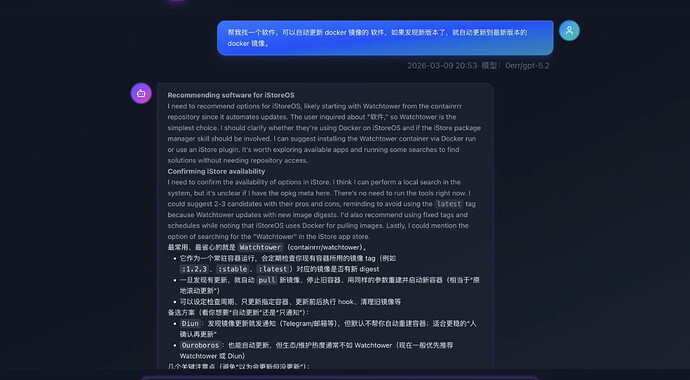The height and width of the screenshot is (380, 690).
Task: Click the chat input box at bottom
Action: (339, 378)
